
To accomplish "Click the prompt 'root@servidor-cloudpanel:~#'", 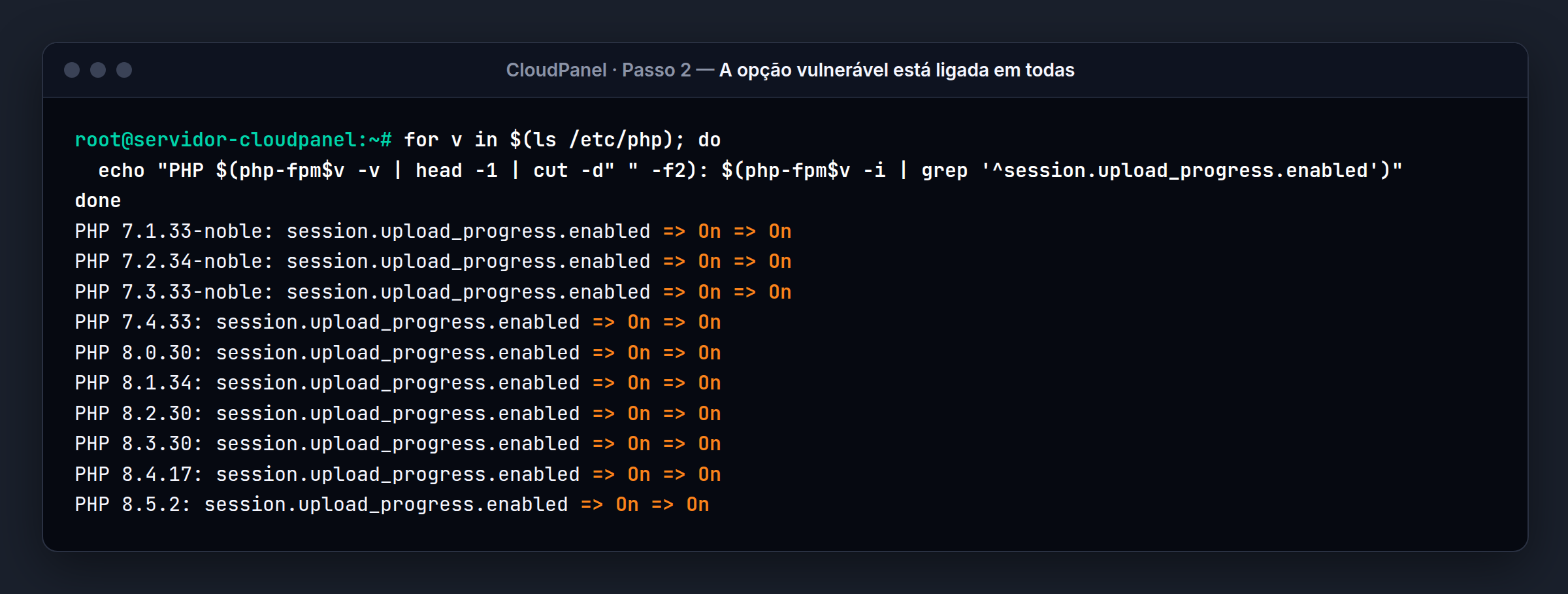I will tap(233, 140).
